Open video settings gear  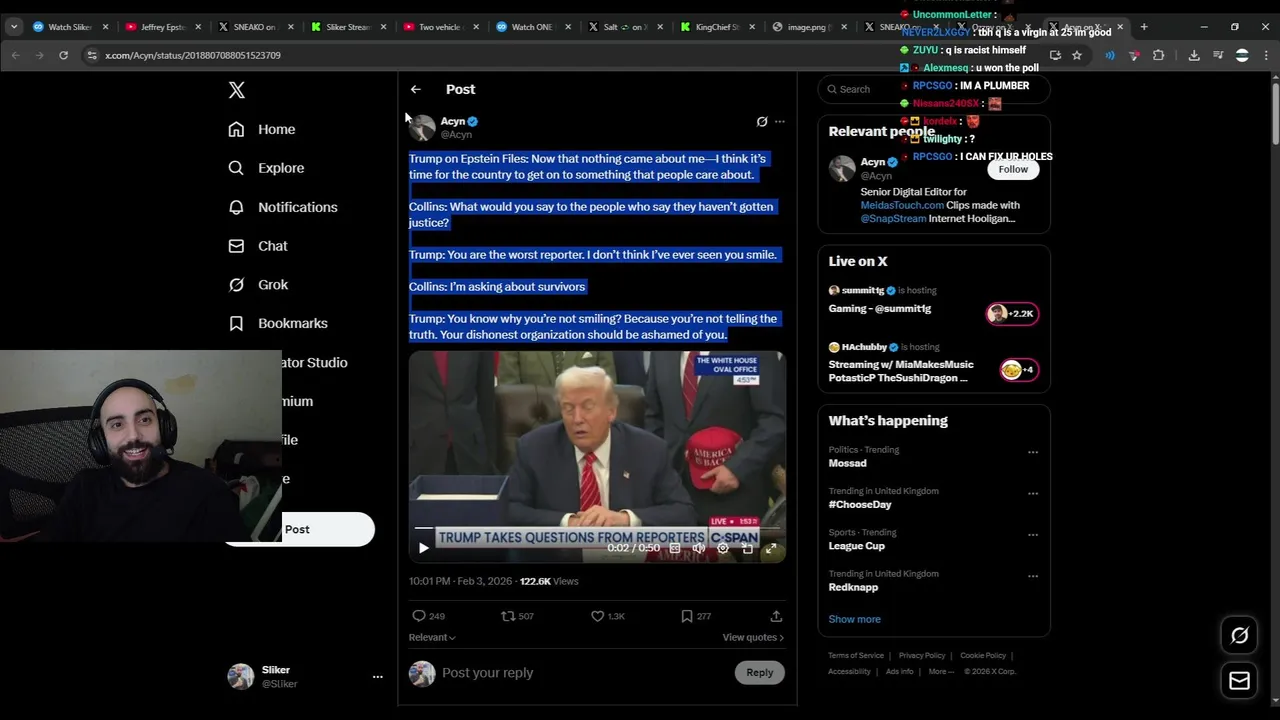[x=723, y=548]
